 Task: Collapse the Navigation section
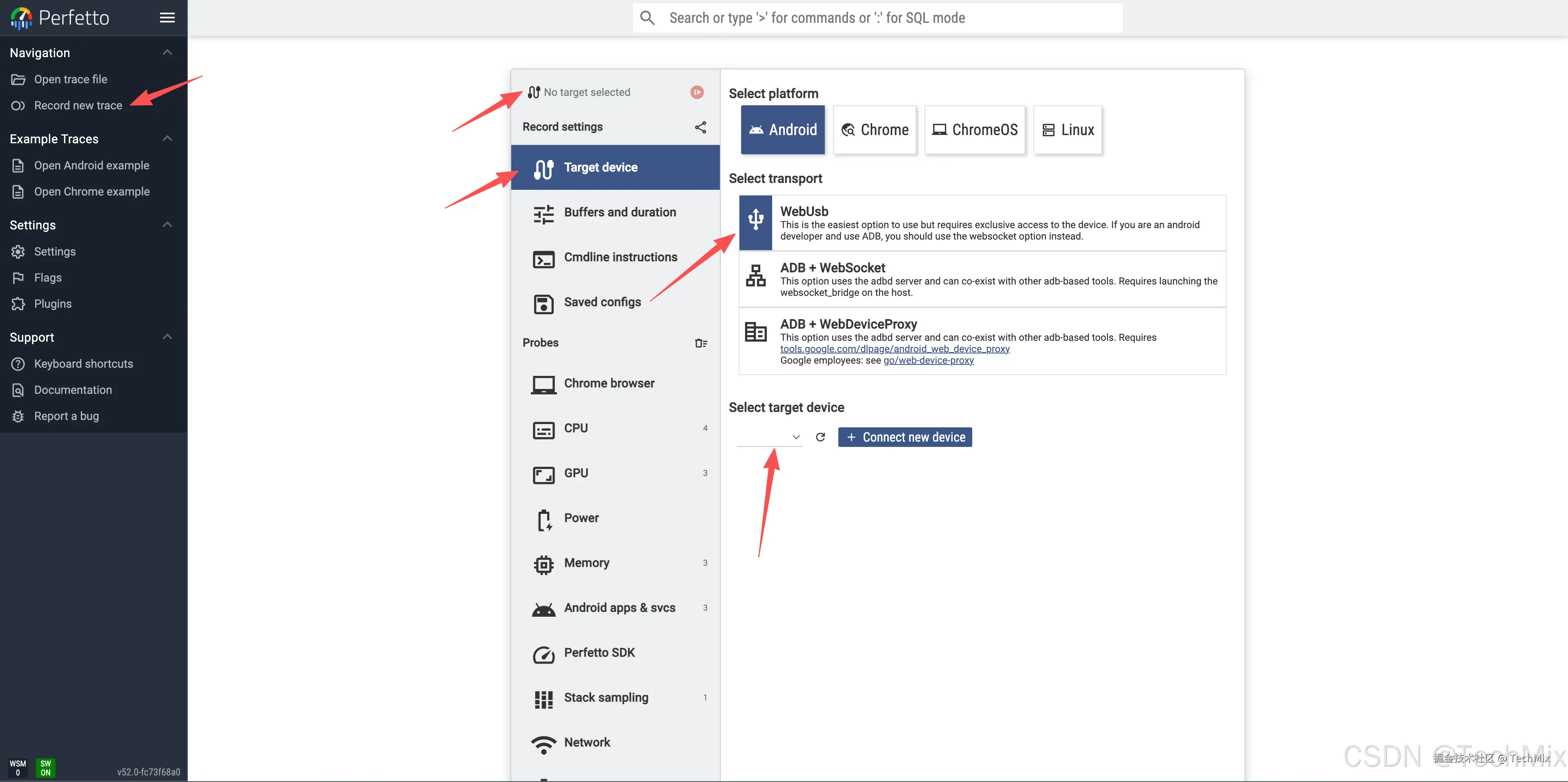[167, 53]
